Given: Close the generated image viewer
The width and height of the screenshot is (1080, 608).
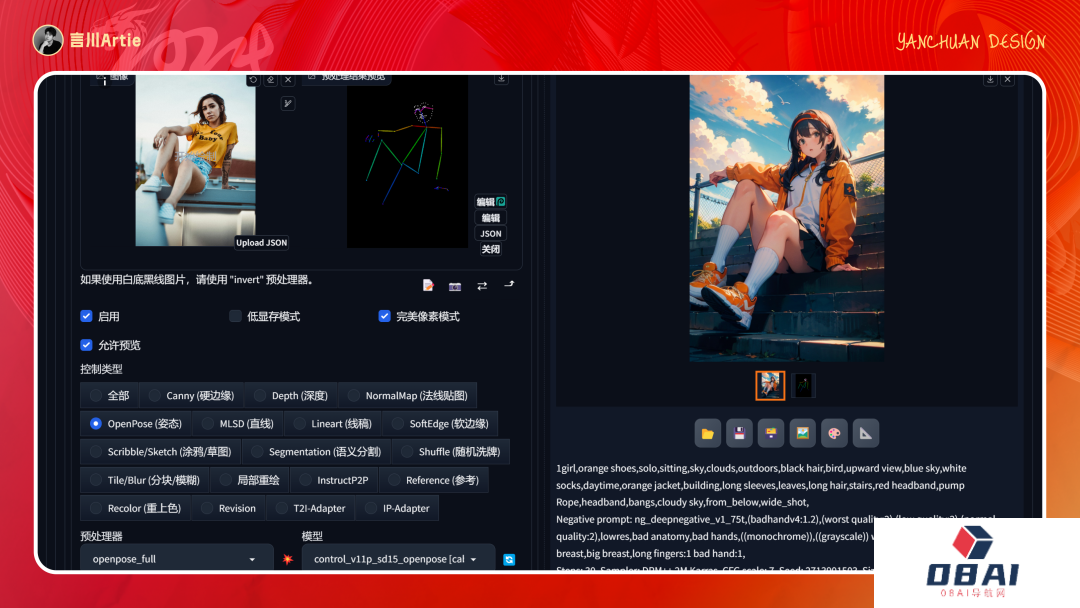Looking at the screenshot, I should tap(1008, 79).
